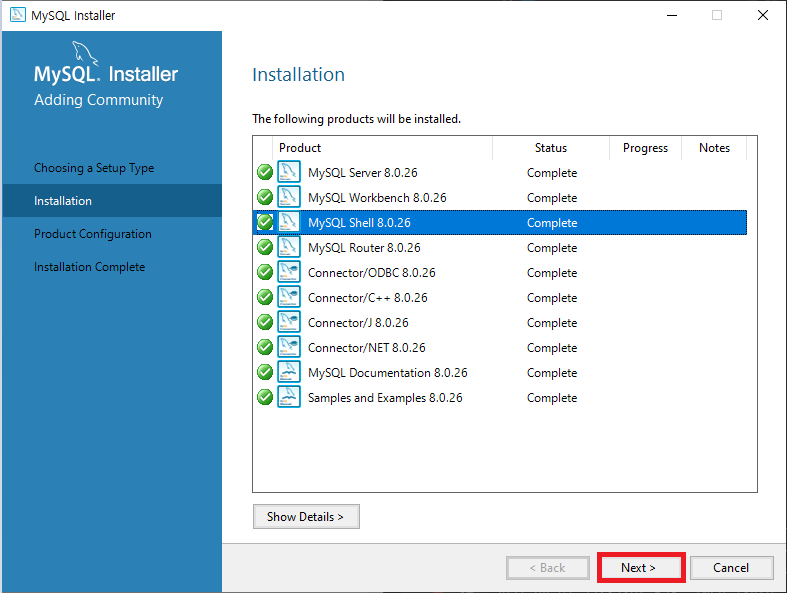Click the MySQL Documentation 8.0.26 product icon
Image resolution: width=788 pixels, height=593 pixels.
(289, 372)
